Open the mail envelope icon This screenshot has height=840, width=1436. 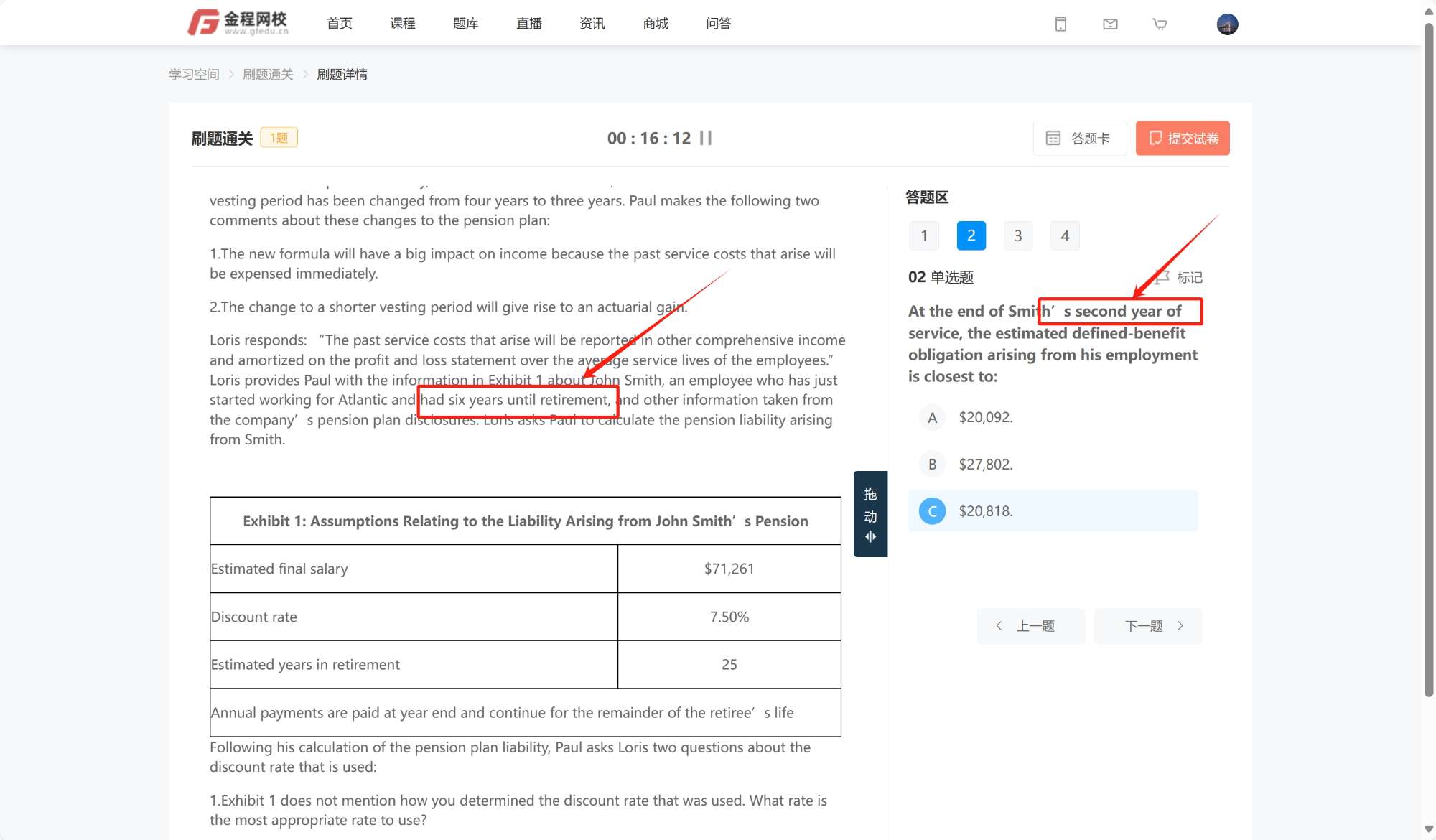point(1110,24)
